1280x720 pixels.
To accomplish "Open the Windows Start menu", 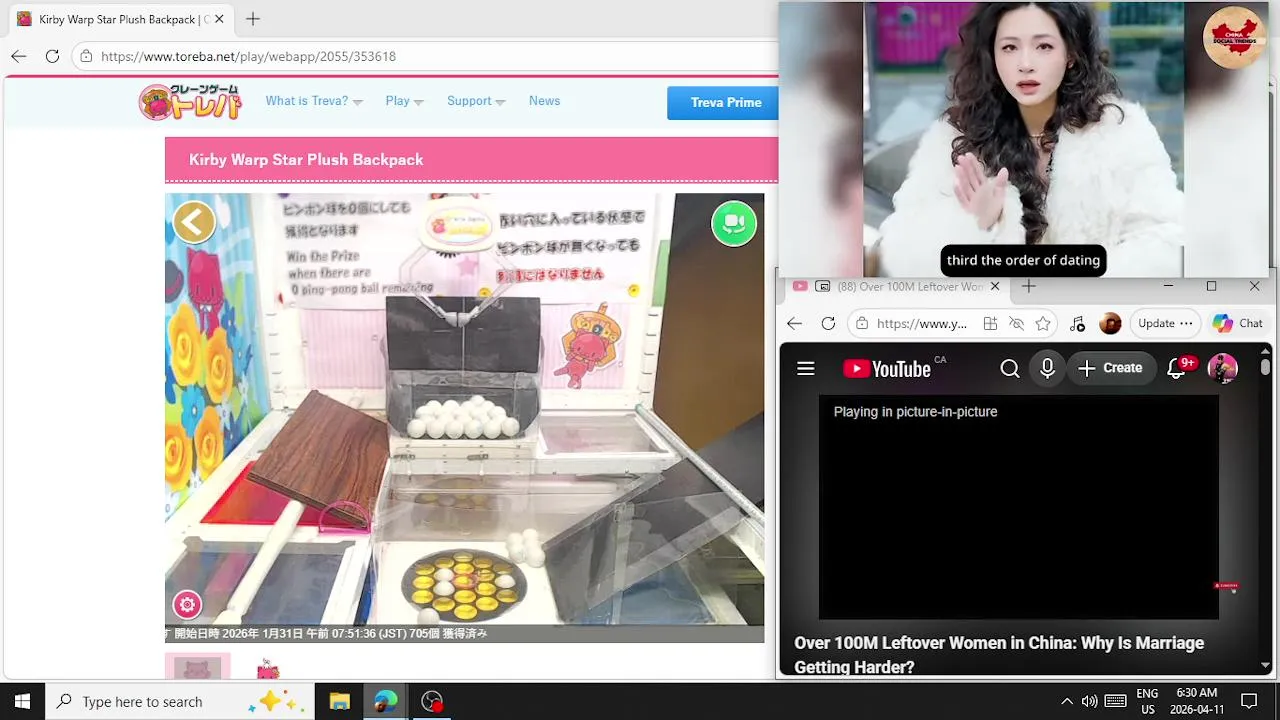I will [x=22, y=701].
